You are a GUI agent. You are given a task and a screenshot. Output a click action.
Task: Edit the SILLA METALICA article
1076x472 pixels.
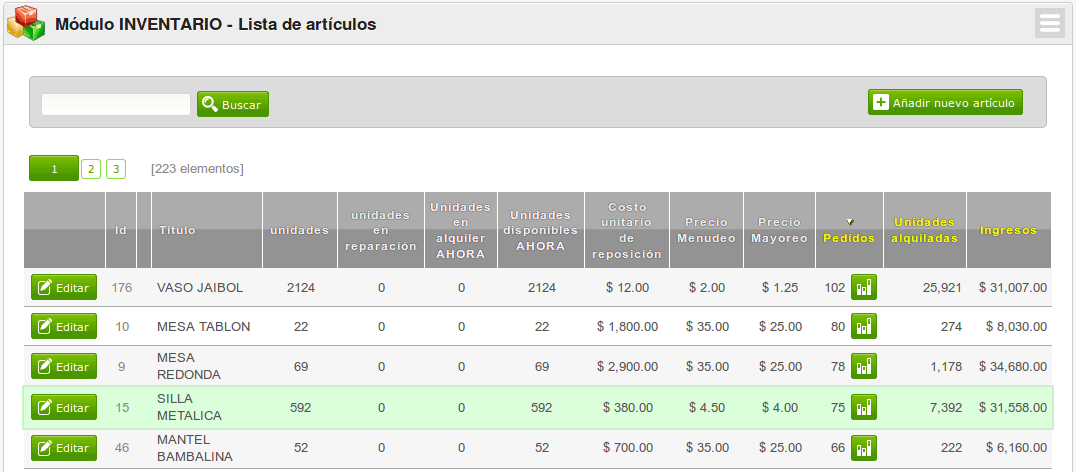[x=64, y=408]
